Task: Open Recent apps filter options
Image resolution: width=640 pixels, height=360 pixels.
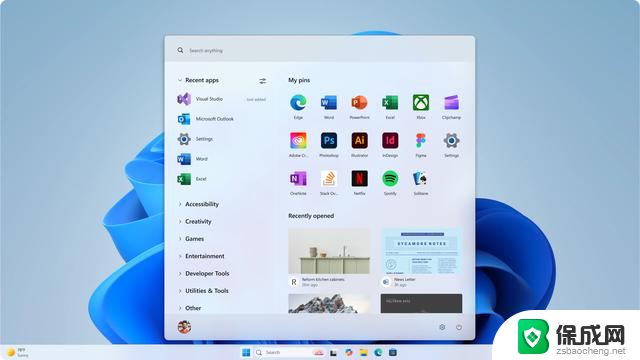Action: tap(262, 81)
